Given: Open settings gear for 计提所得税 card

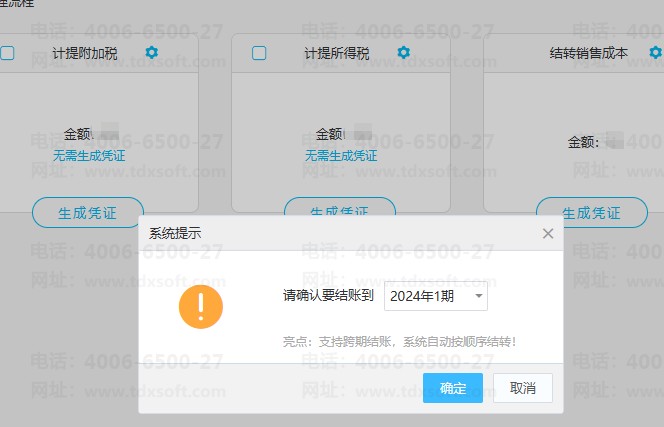Looking at the screenshot, I should coord(403,53).
